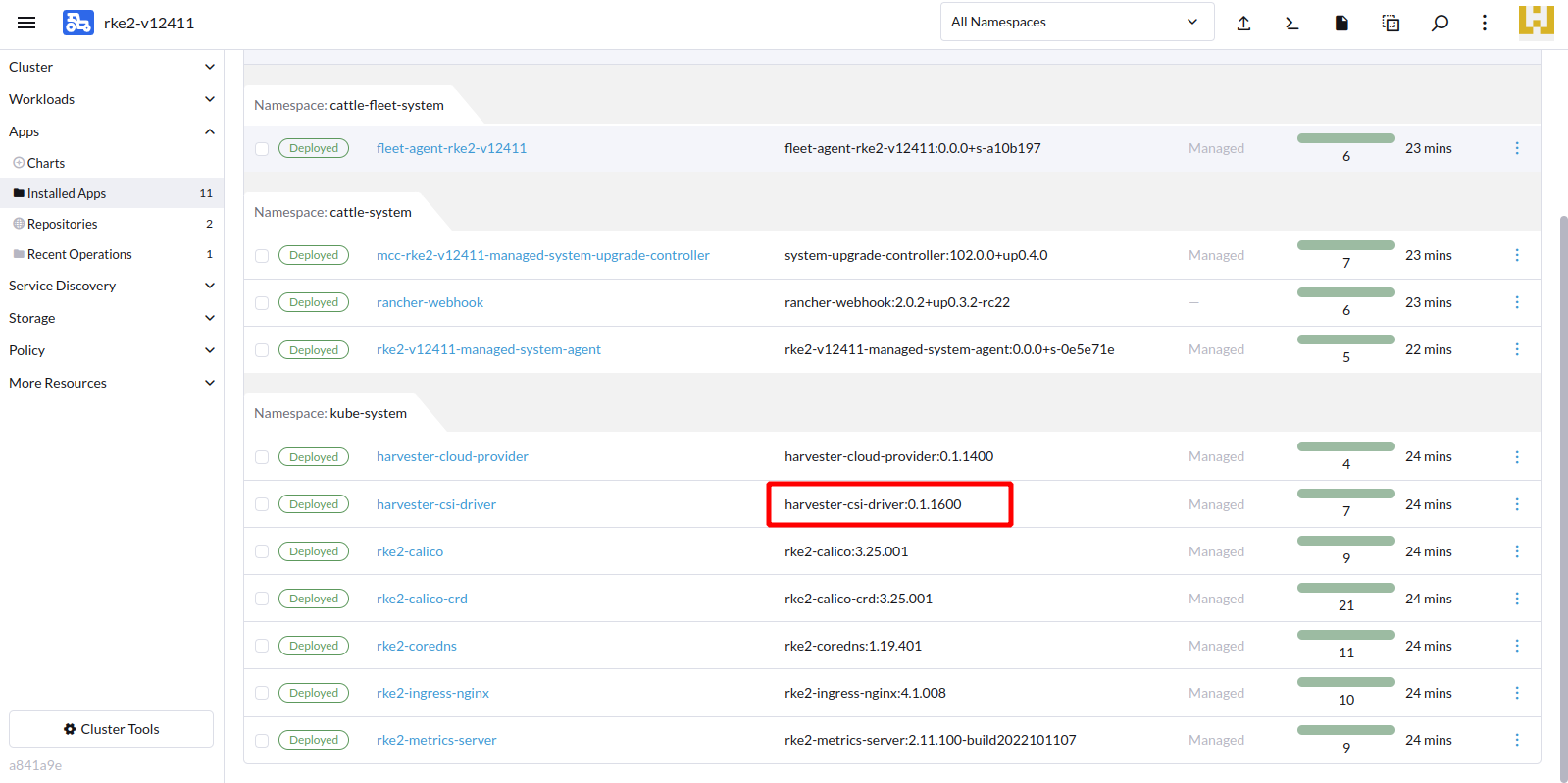This screenshot has width=1568, height=783.
Task: Select checkbox for harvester-cloud-provider
Action: click(262, 457)
